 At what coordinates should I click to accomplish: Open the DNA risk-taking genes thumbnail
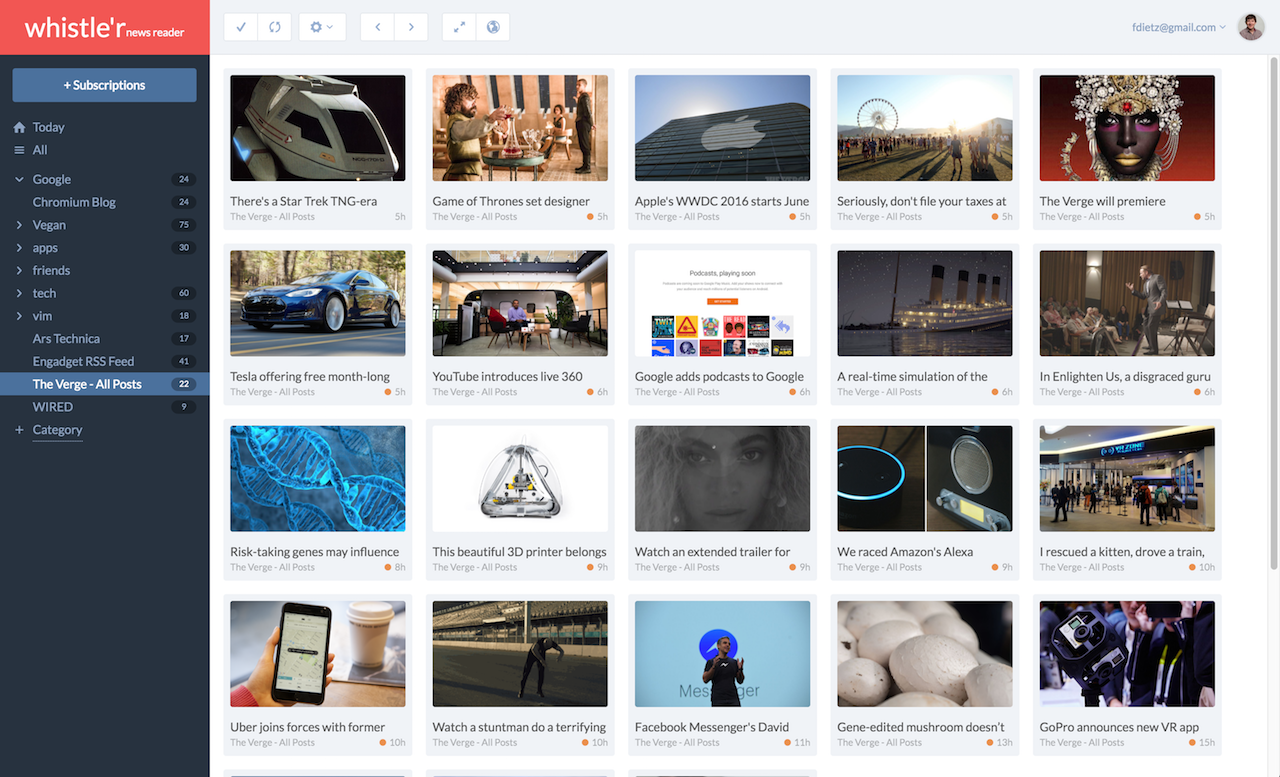[x=318, y=478]
